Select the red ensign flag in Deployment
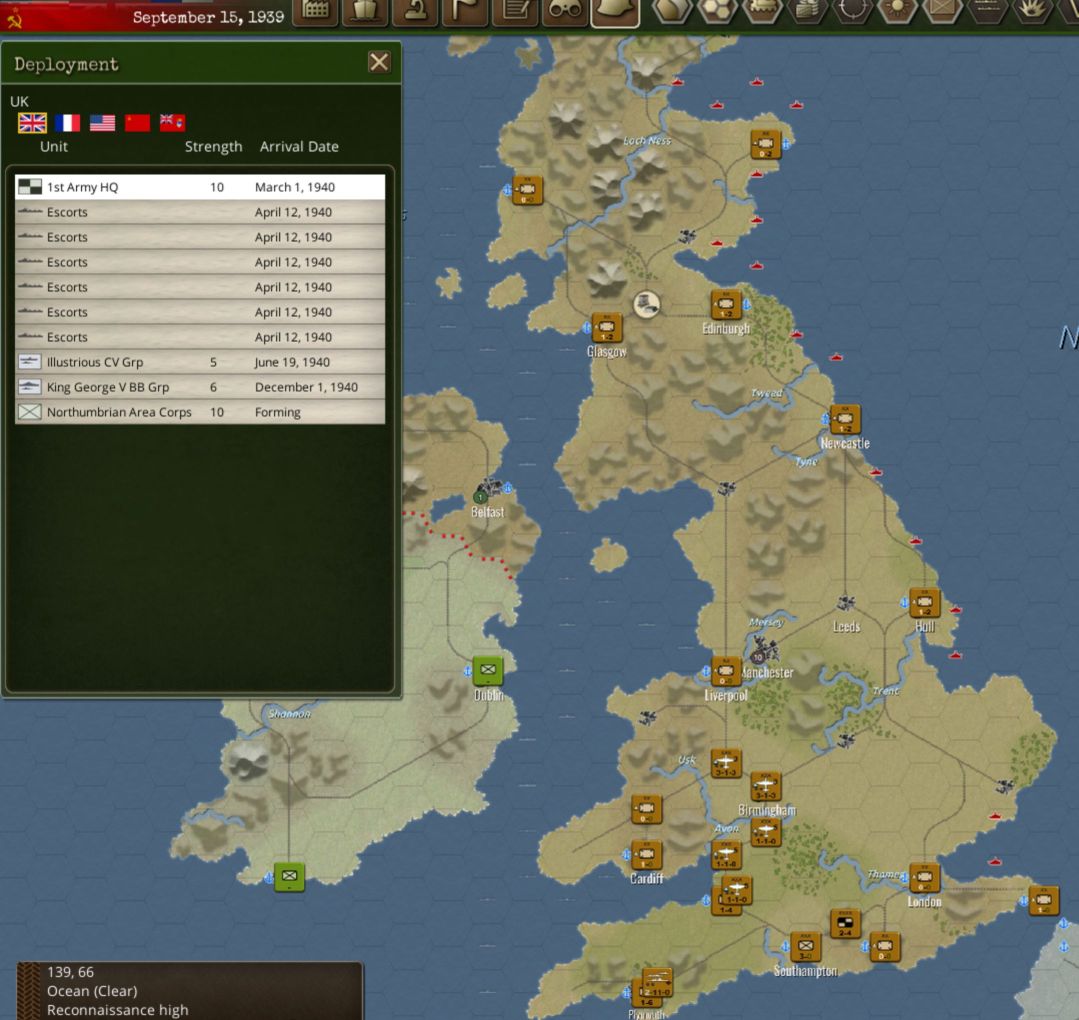Image resolution: width=1079 pixels, height=1020 pixels. click(x=173, y=123)
